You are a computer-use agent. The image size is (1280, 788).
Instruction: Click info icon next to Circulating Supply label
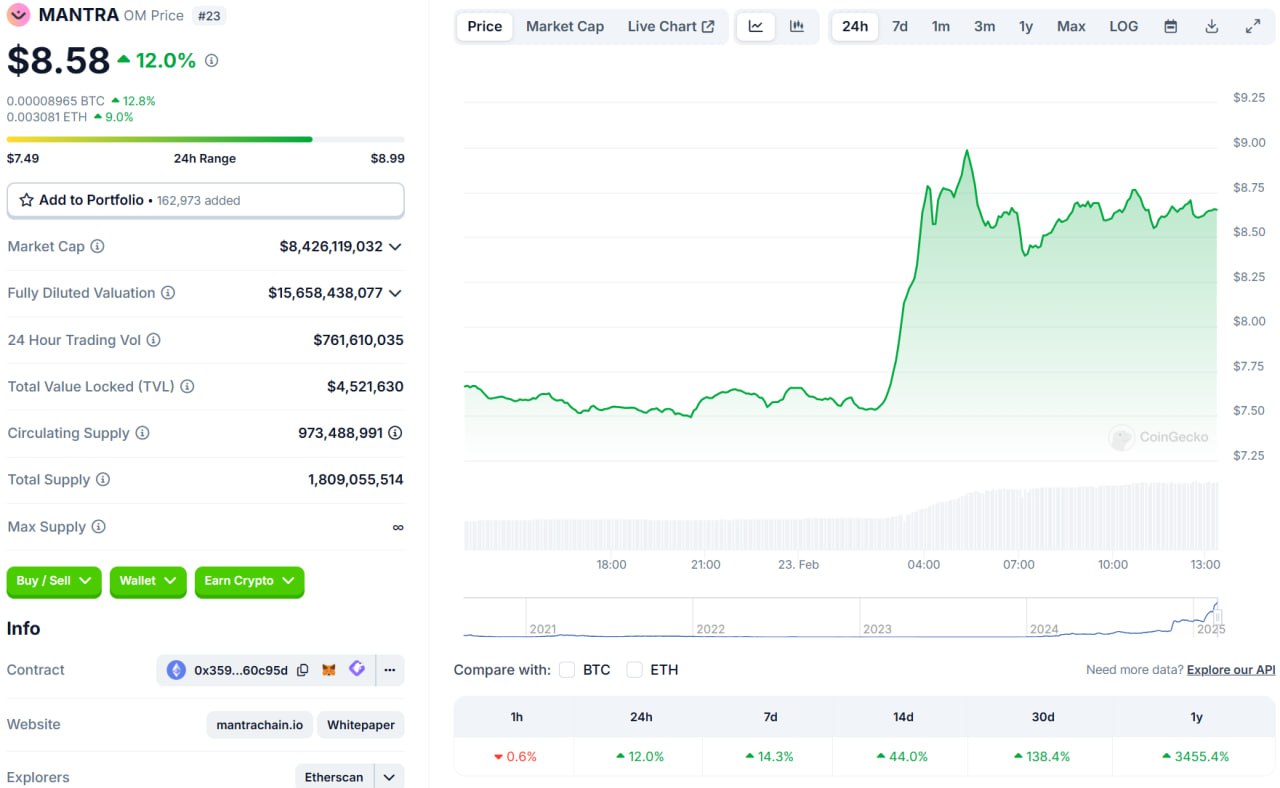pyautogui.click(x=142, y=433)
